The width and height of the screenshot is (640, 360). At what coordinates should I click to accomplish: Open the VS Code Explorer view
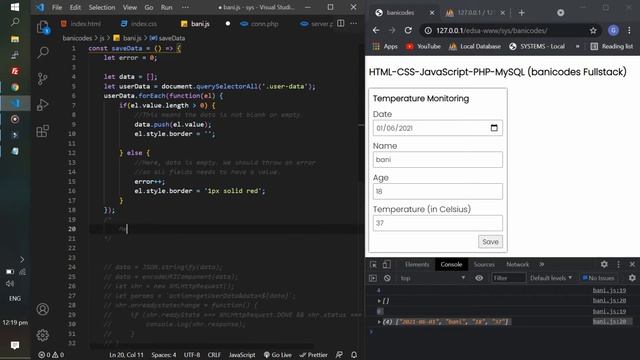(x=43, y=27)
